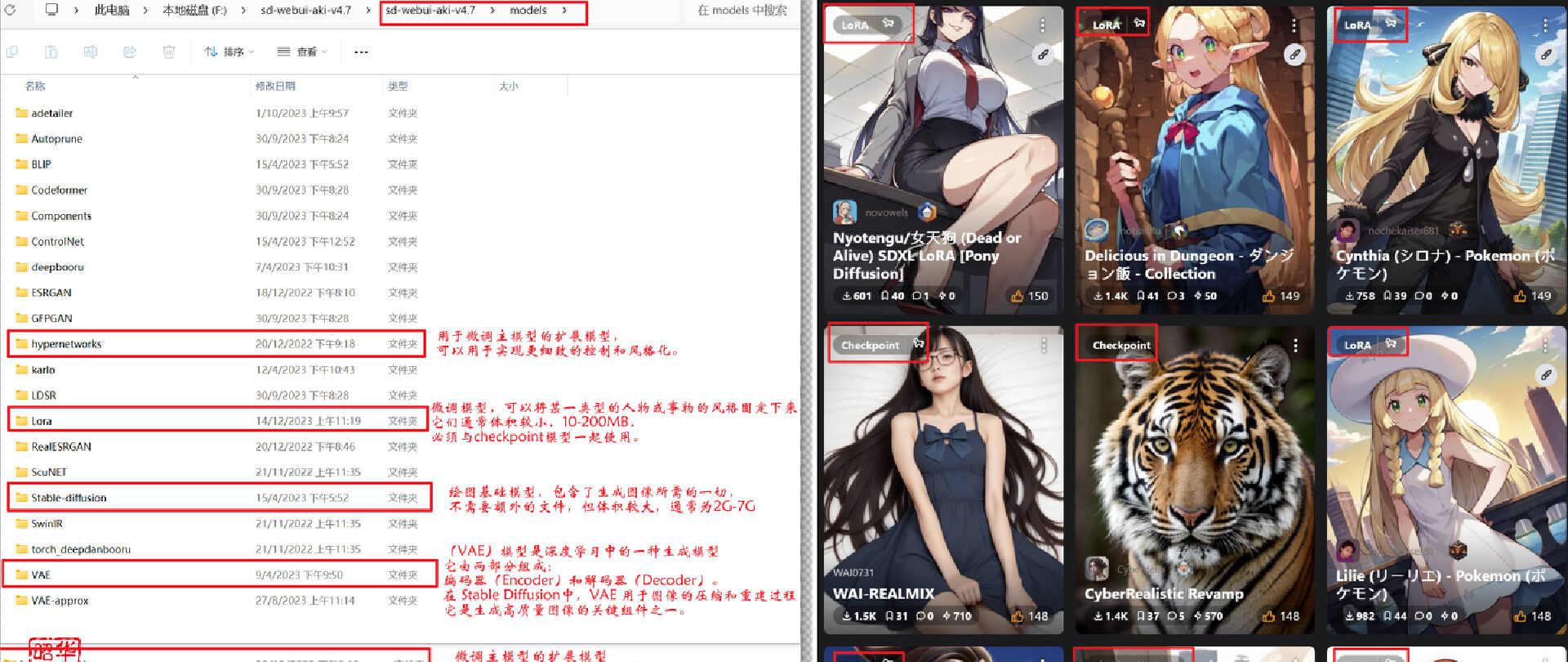This screenshot has height=662, width=1568.
Task: Click the 大小 column header
Action: click(x=508, y=86)
